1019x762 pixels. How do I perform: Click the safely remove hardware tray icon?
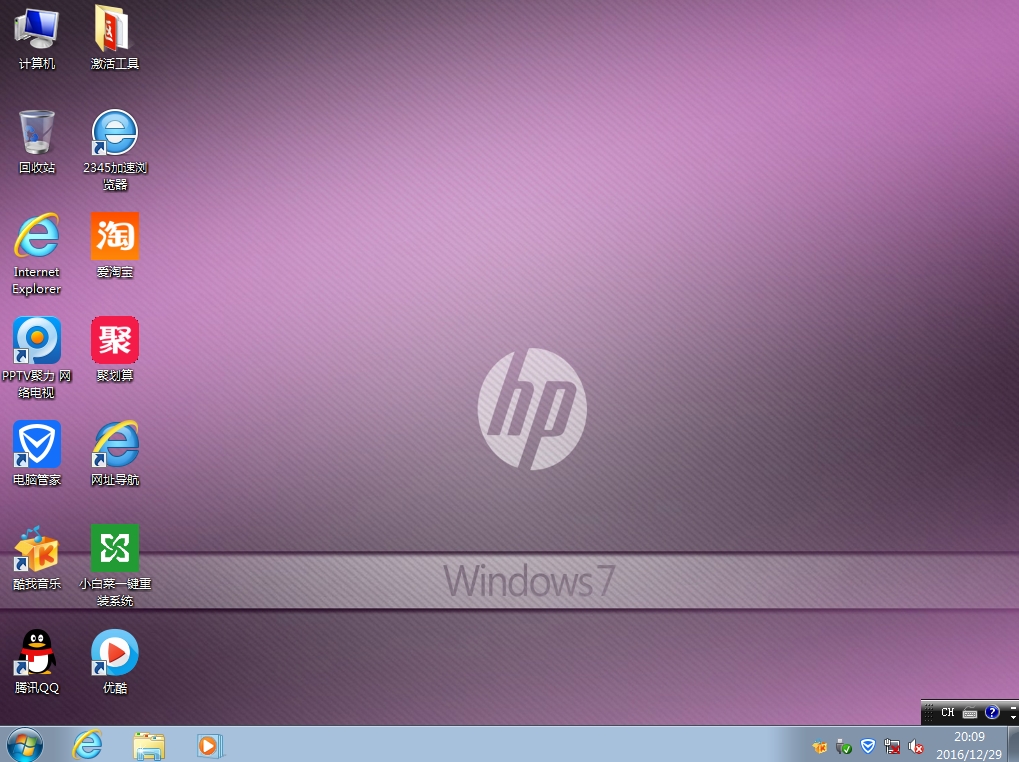tap(844, 747)
